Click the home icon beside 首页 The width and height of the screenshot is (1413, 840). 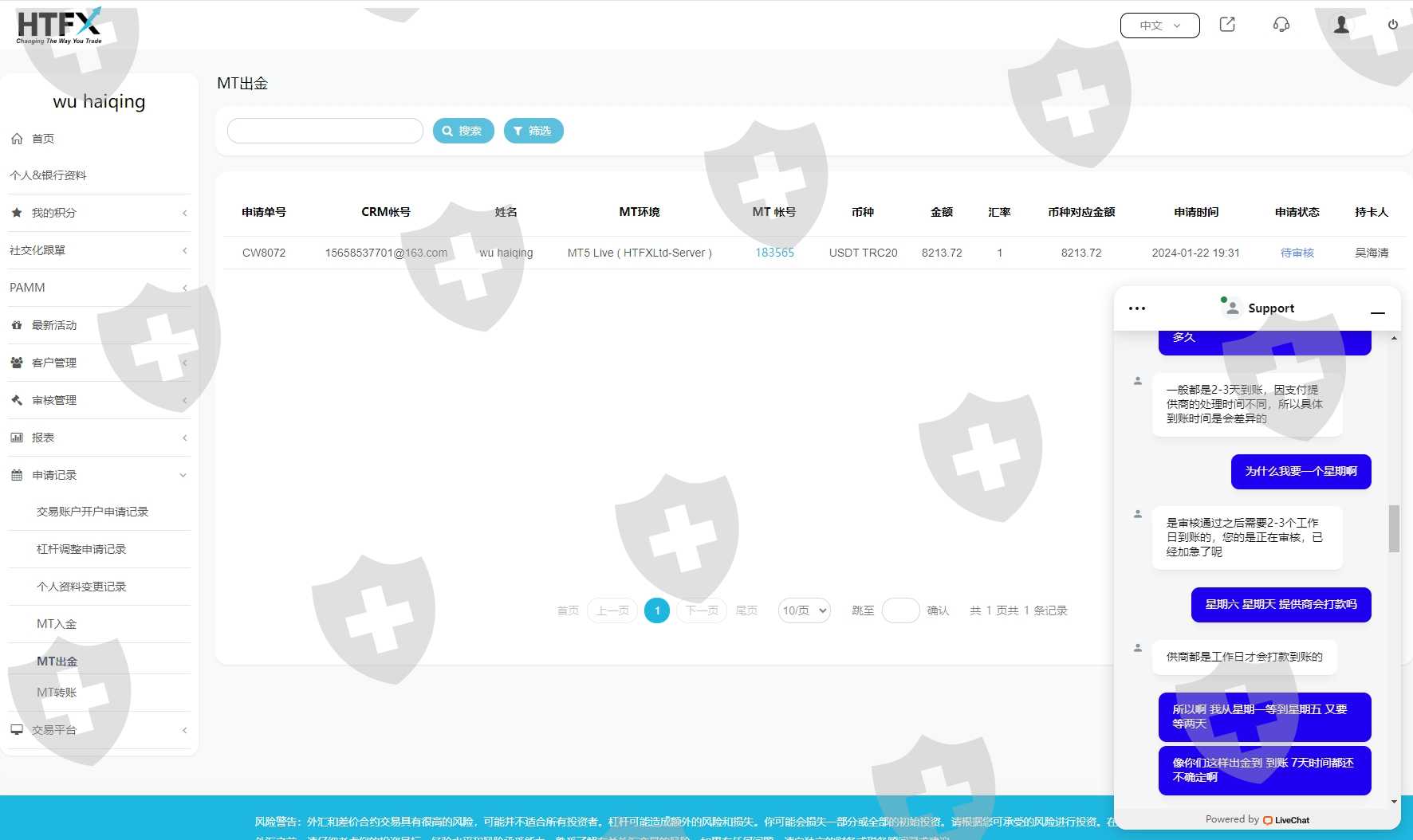(17, 139)
